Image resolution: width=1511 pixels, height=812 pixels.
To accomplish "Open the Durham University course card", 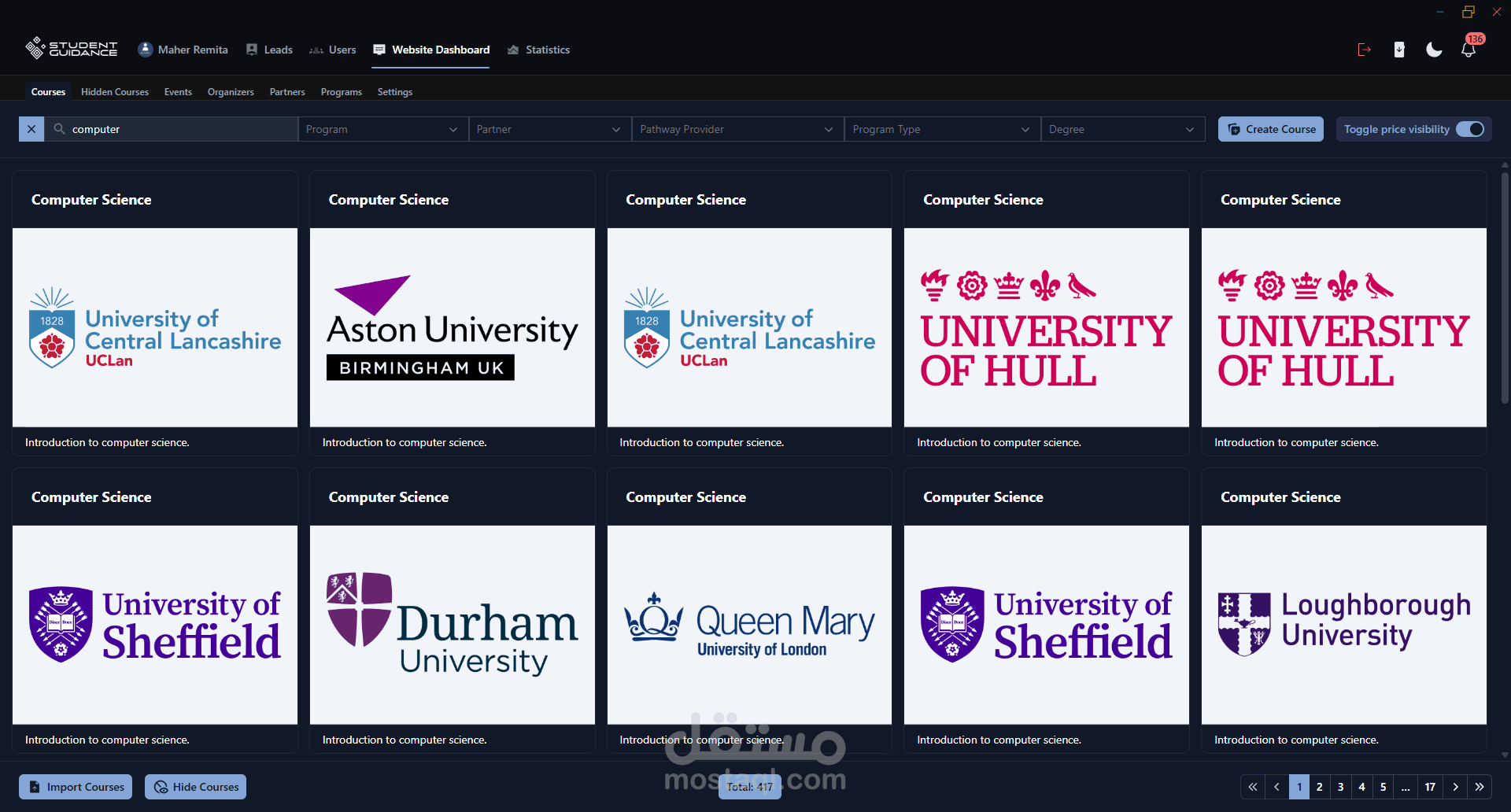I will 453,611.
